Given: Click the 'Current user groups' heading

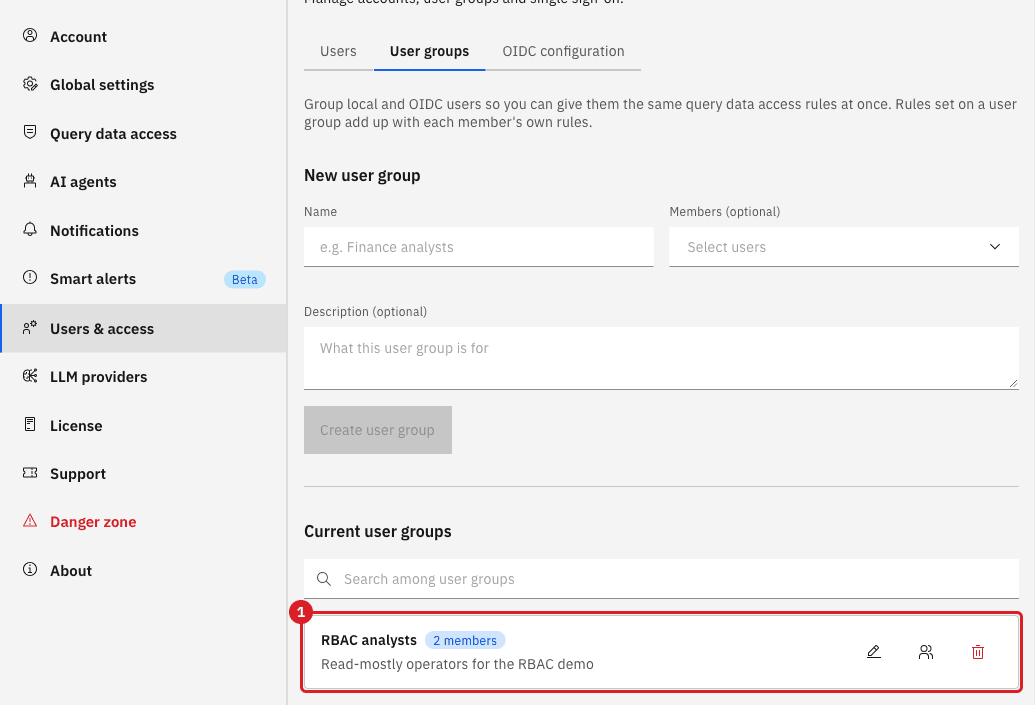Looking at the screenshot, I should click(378, 531).
